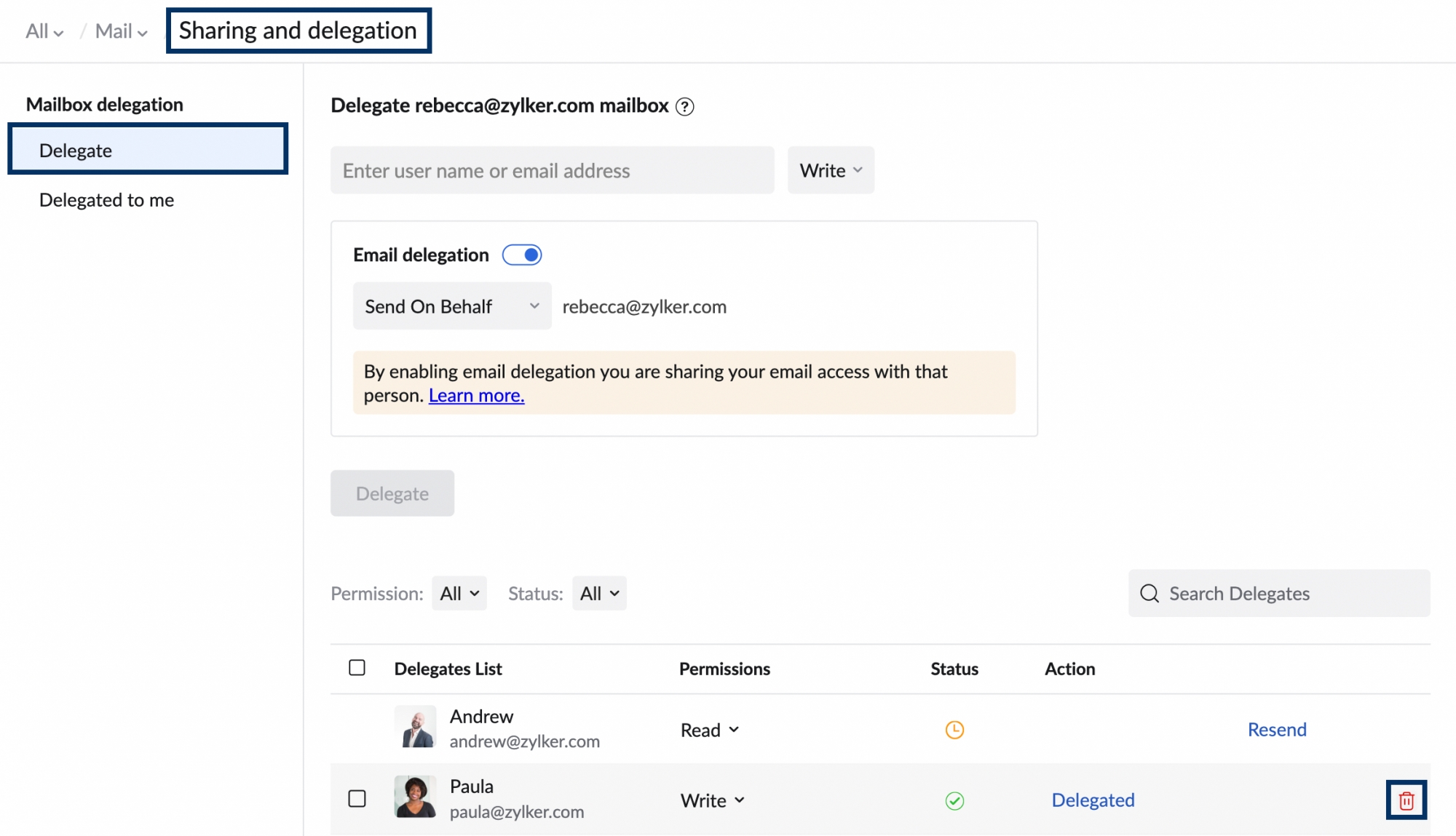Check the select-all delegates checkbox
This screenshot has height=836, width=1456.
[357, 668]
